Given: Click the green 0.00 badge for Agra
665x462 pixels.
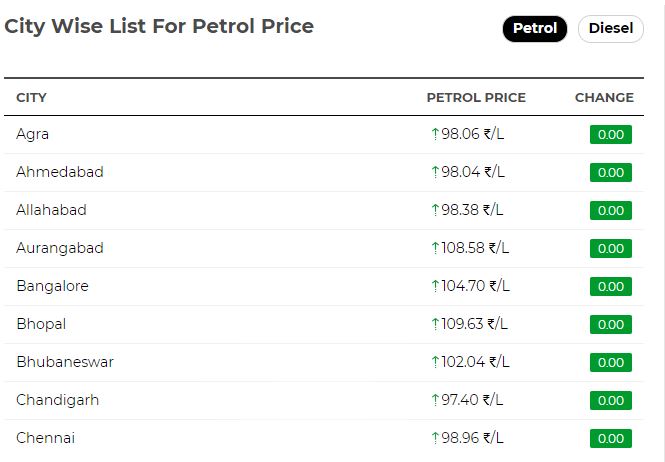Looking at the screenshot, I should (x=611, y=134).
